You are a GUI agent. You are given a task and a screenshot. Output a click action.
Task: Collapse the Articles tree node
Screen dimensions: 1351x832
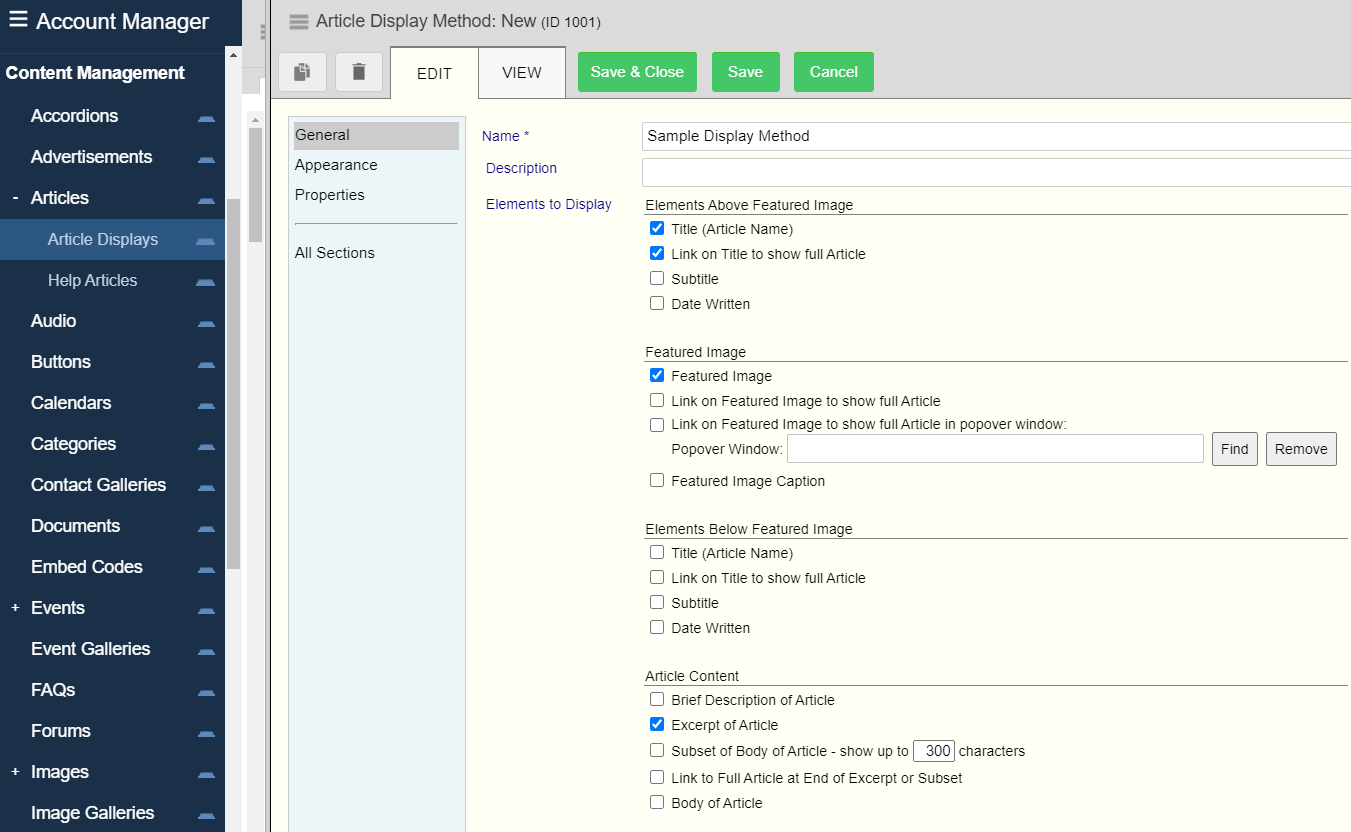click(15, 198)
